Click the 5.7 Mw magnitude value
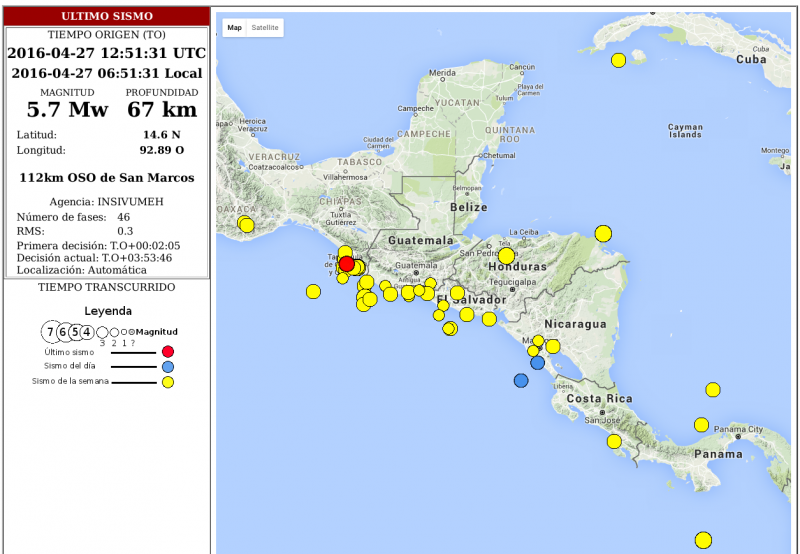 coord(67,110)
